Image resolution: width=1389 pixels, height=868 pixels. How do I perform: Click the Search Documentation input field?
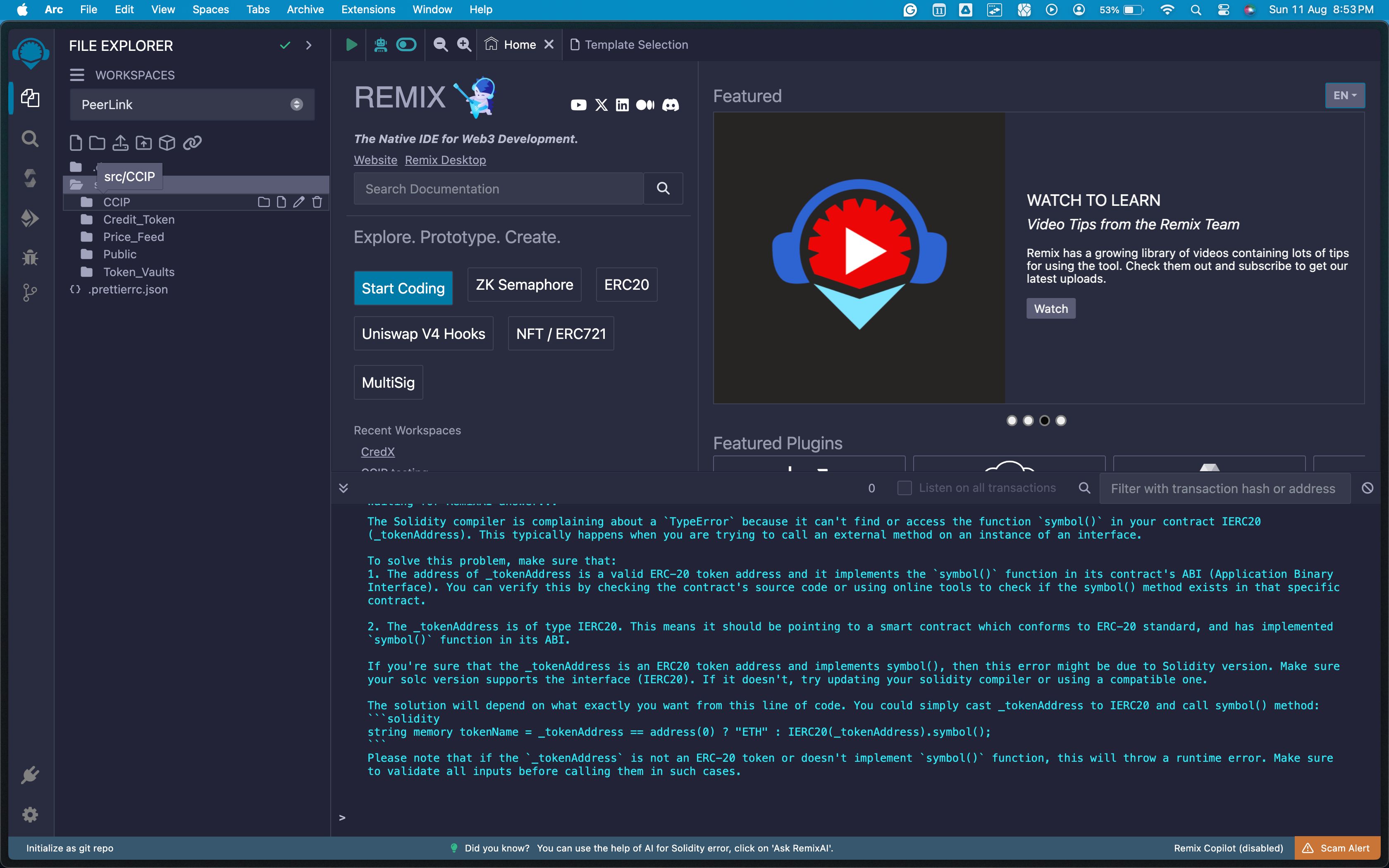(x=499, y=188)
